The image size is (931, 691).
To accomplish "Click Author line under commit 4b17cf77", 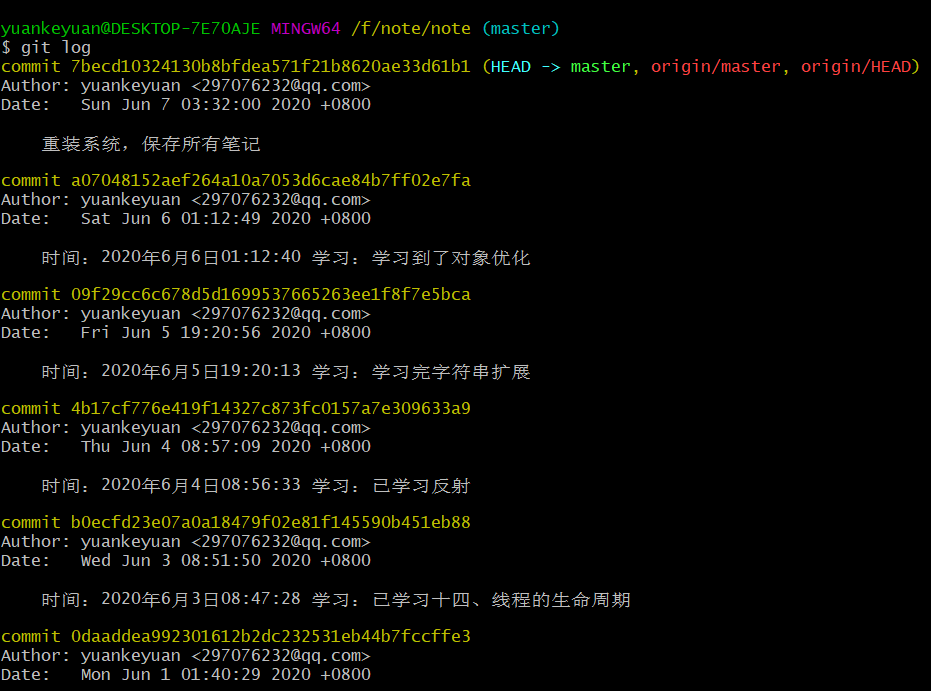I will coord(185,427).
